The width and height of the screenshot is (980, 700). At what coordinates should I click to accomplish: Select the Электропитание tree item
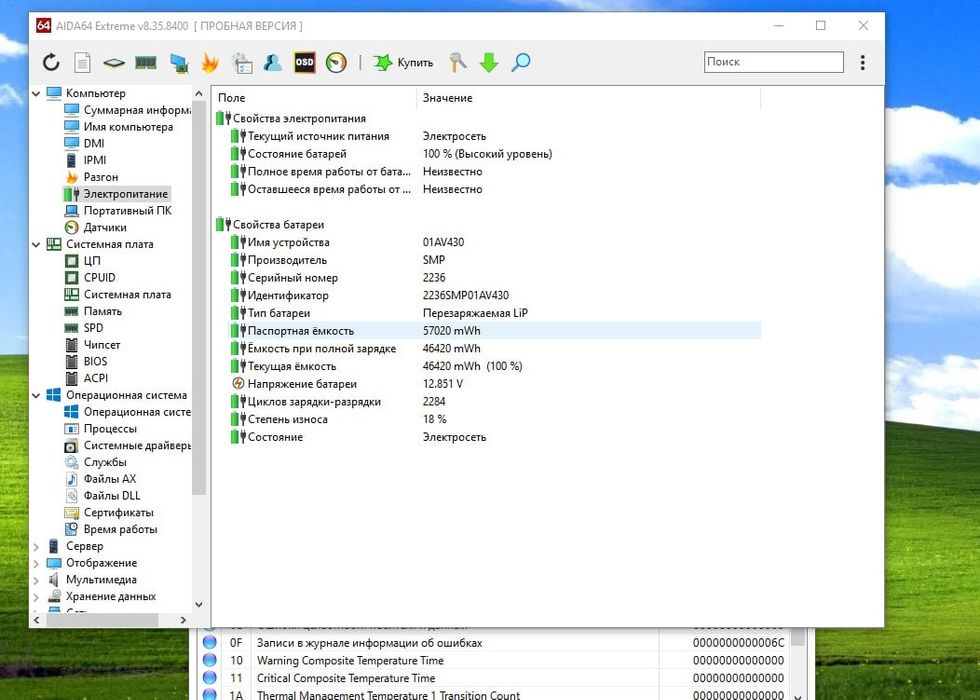(x=126, y=194)
